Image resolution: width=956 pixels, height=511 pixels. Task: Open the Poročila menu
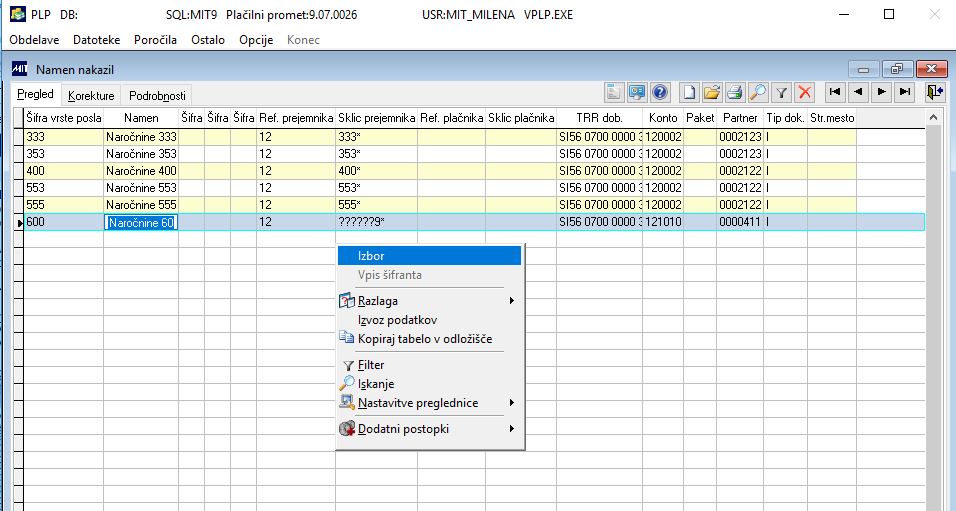coord(155,40)
